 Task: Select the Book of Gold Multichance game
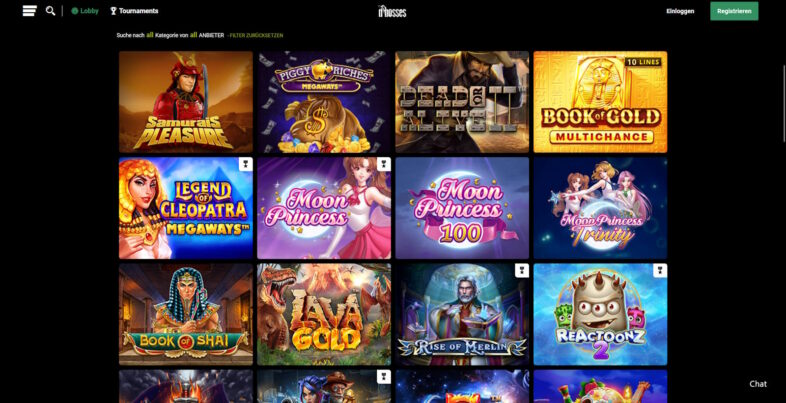pyautogui.click(x=601, y=102)
